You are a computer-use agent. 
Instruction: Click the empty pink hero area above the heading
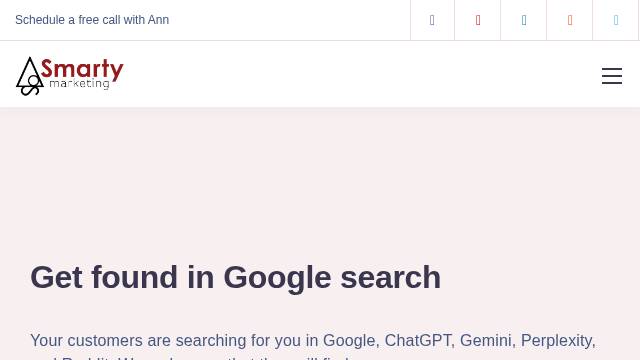(320, 180)
